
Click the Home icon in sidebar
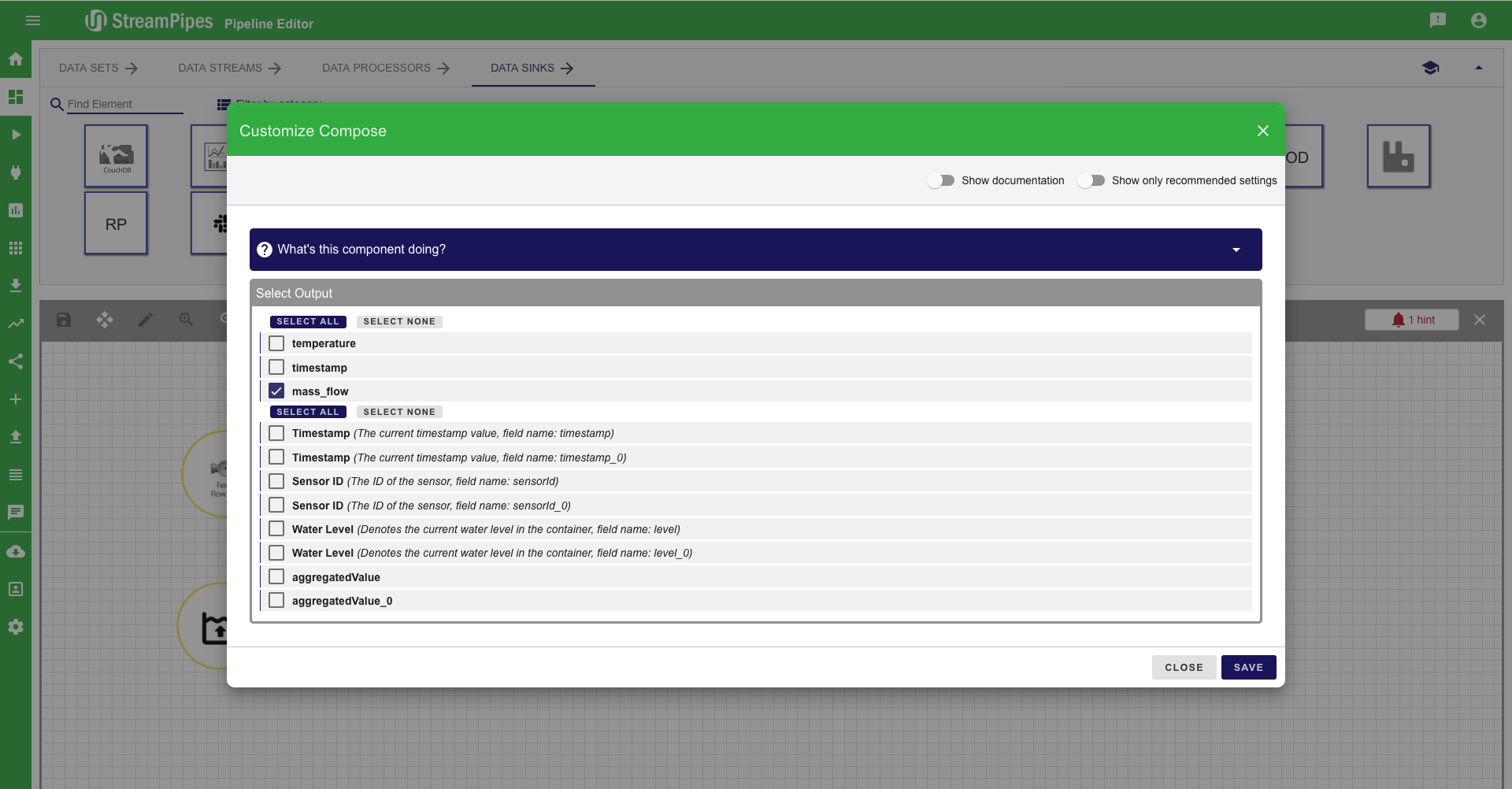point(16,59)
